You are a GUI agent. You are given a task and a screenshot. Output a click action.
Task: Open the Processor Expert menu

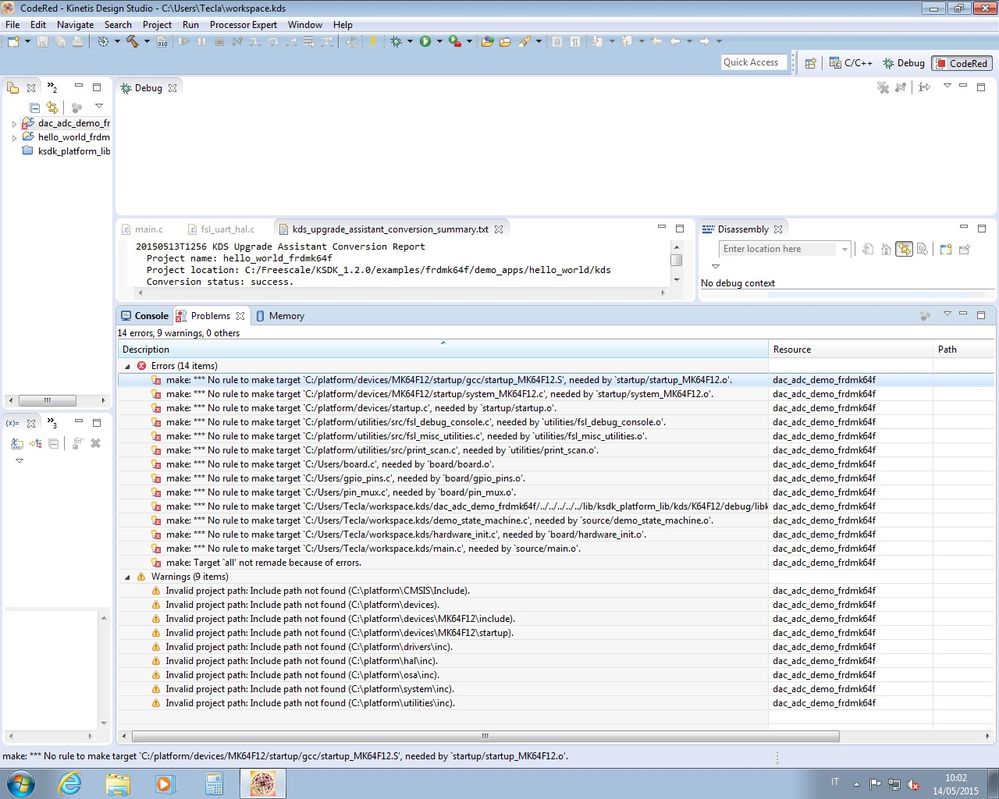[x=243, y=25]
